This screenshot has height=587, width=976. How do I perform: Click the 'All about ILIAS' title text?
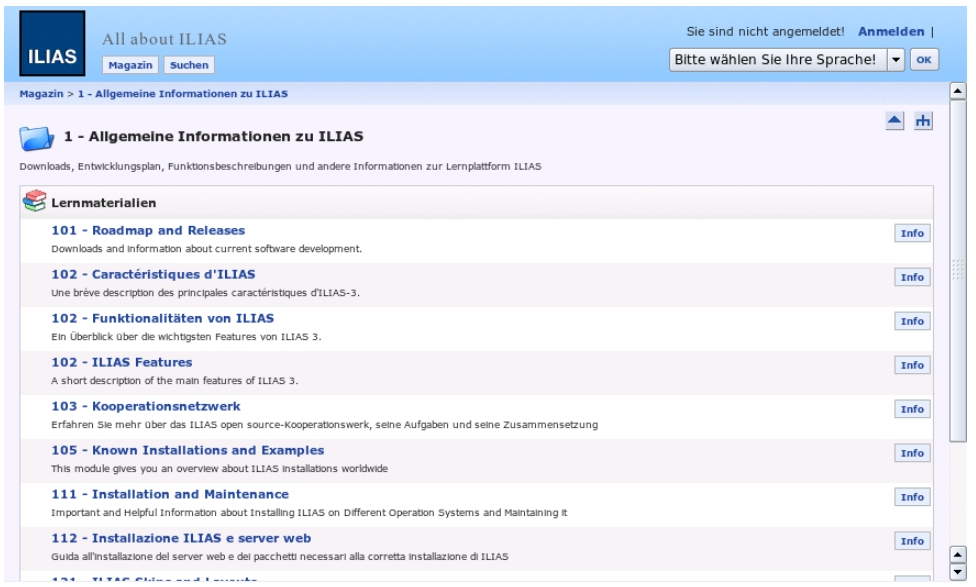164,39
